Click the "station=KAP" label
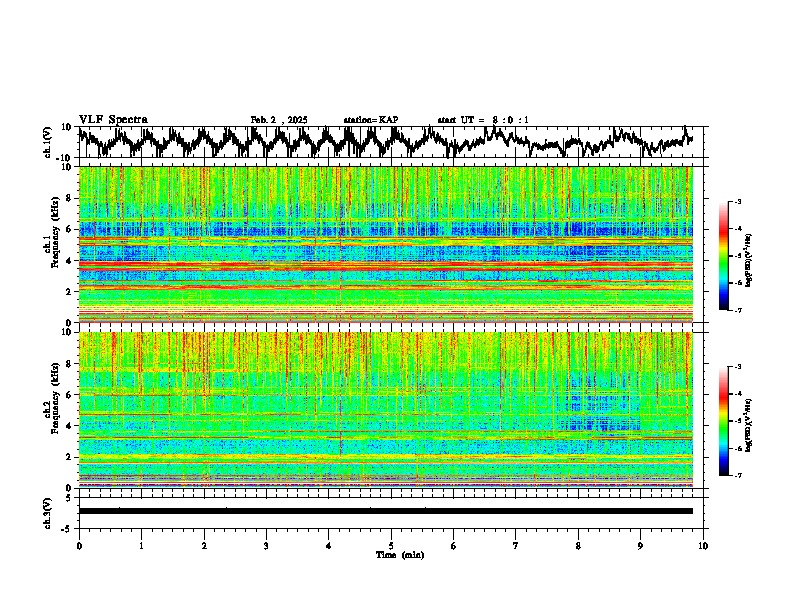The width and height of the screenshot is (792, 612). pyautogui.click(x=371, y=120)
